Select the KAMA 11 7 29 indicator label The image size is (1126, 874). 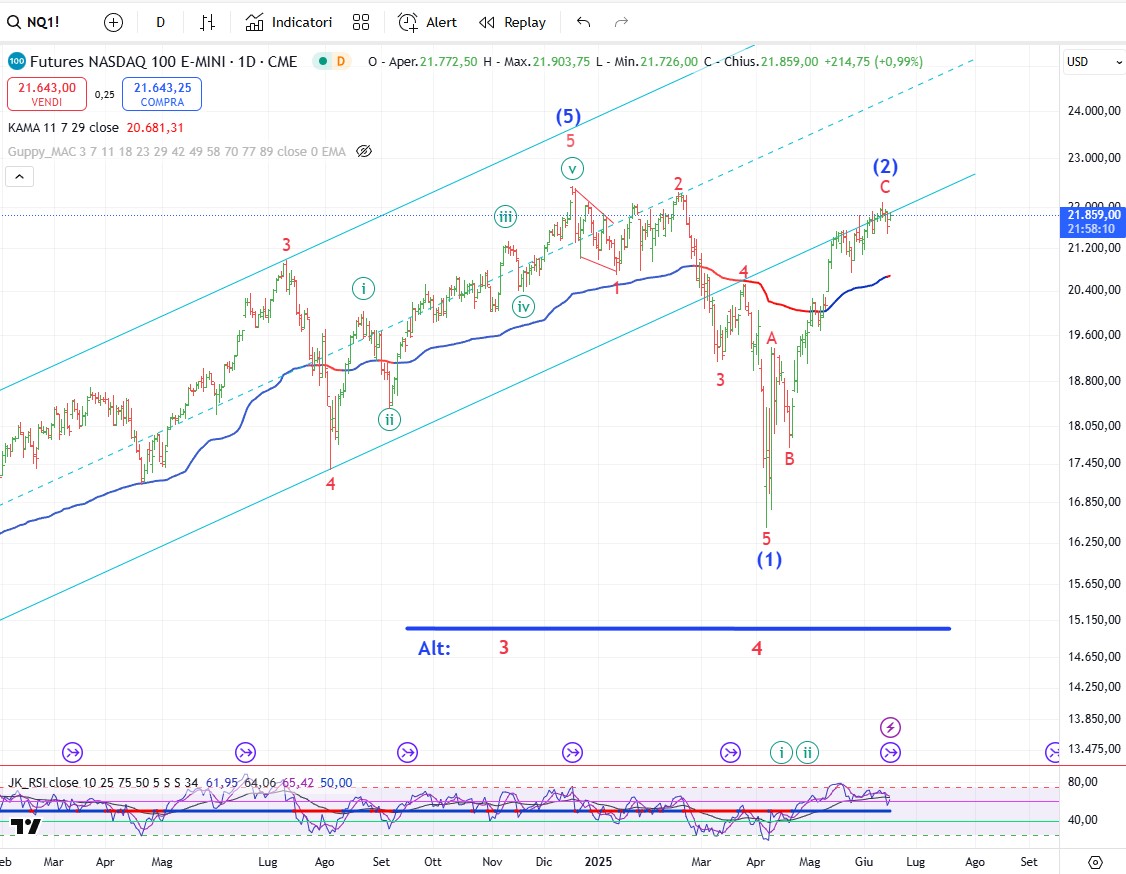coord(63,128)
